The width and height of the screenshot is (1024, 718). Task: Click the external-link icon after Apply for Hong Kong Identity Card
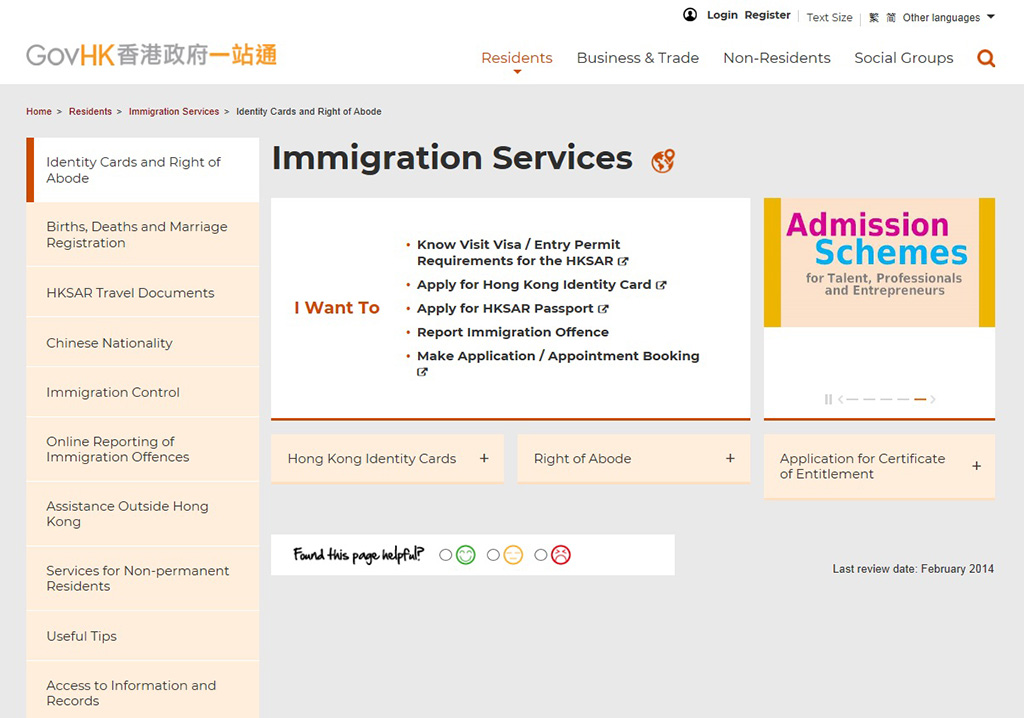tap(661, 285)
